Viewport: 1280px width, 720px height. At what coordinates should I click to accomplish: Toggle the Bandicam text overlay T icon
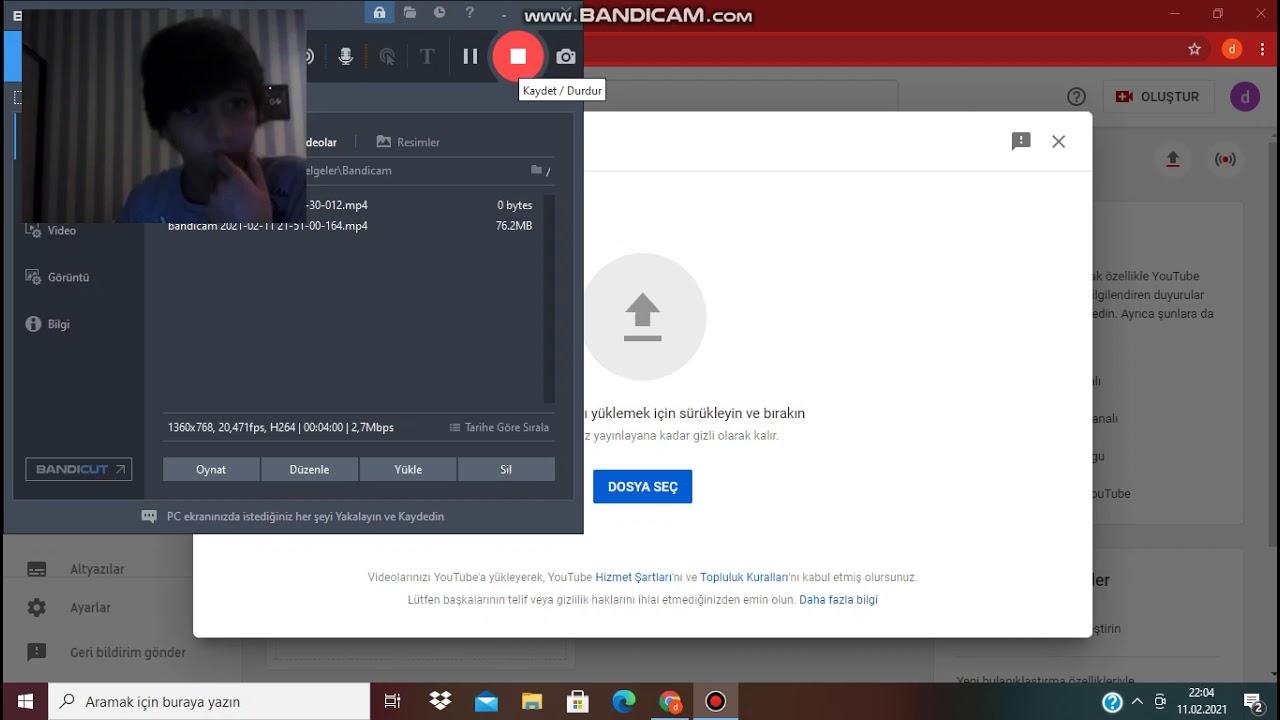pyautogui.click(x=427, y=57)
